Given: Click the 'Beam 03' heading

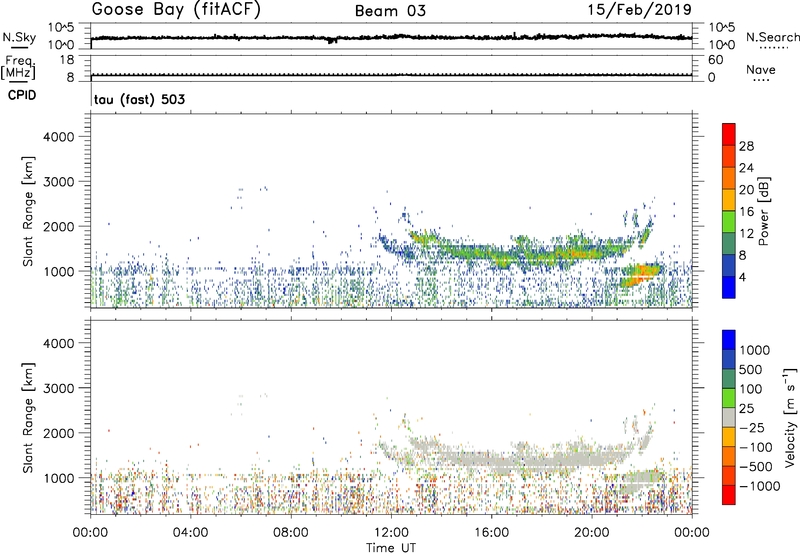Looking at the screenshot, I should click(x=390, y=11).
